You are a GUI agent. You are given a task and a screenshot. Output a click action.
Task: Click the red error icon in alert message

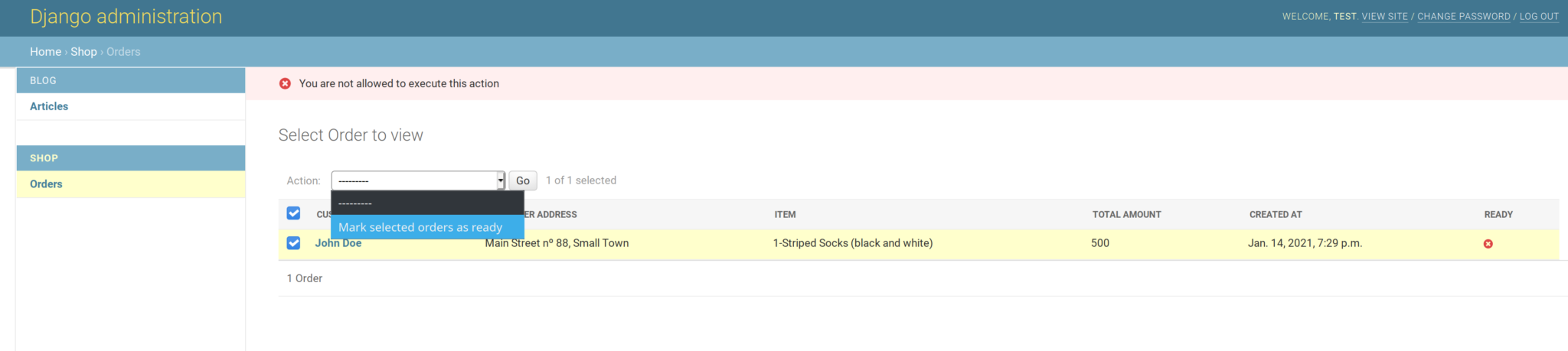[285, 83]
